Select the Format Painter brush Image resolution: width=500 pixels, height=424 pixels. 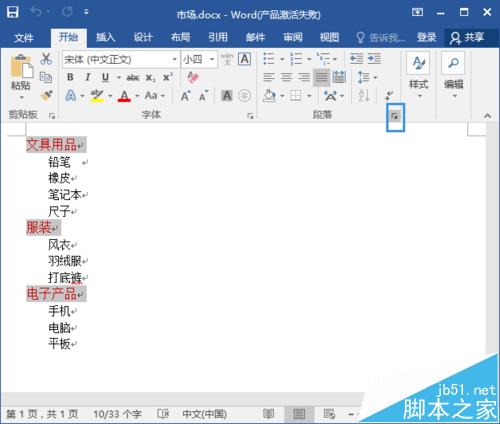(46, 95)
